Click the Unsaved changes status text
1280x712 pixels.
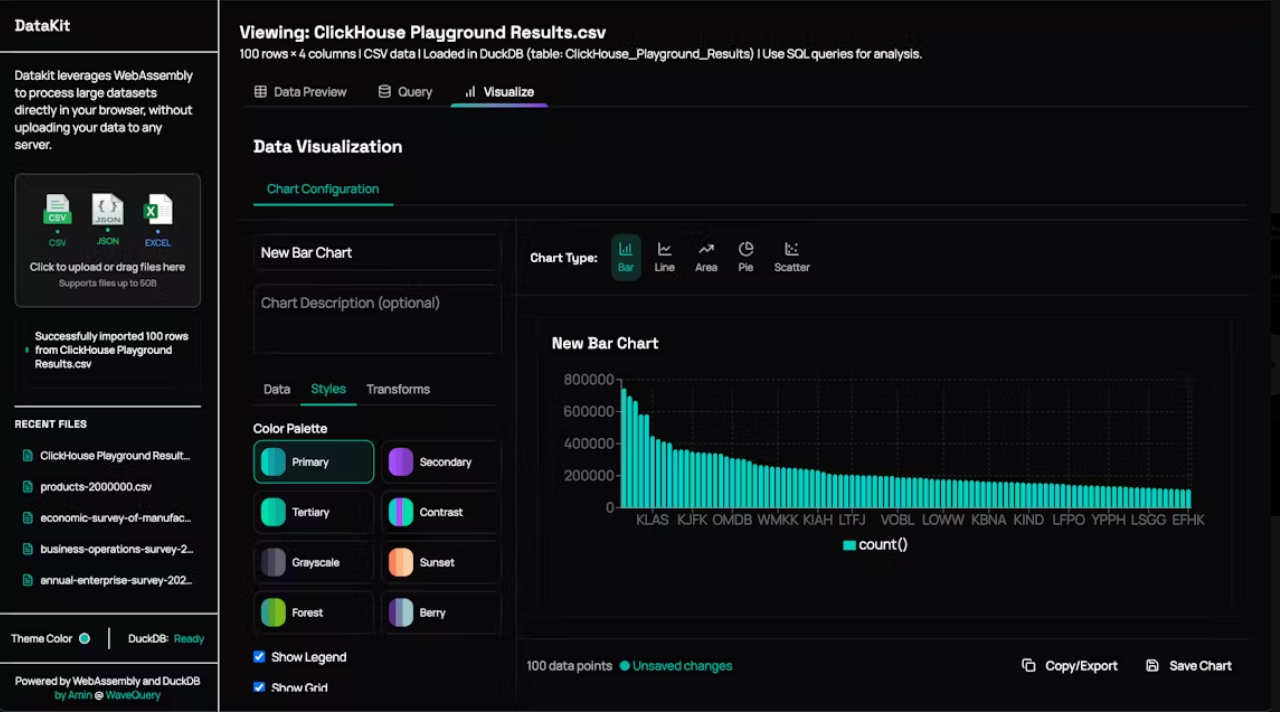point(682,666)
